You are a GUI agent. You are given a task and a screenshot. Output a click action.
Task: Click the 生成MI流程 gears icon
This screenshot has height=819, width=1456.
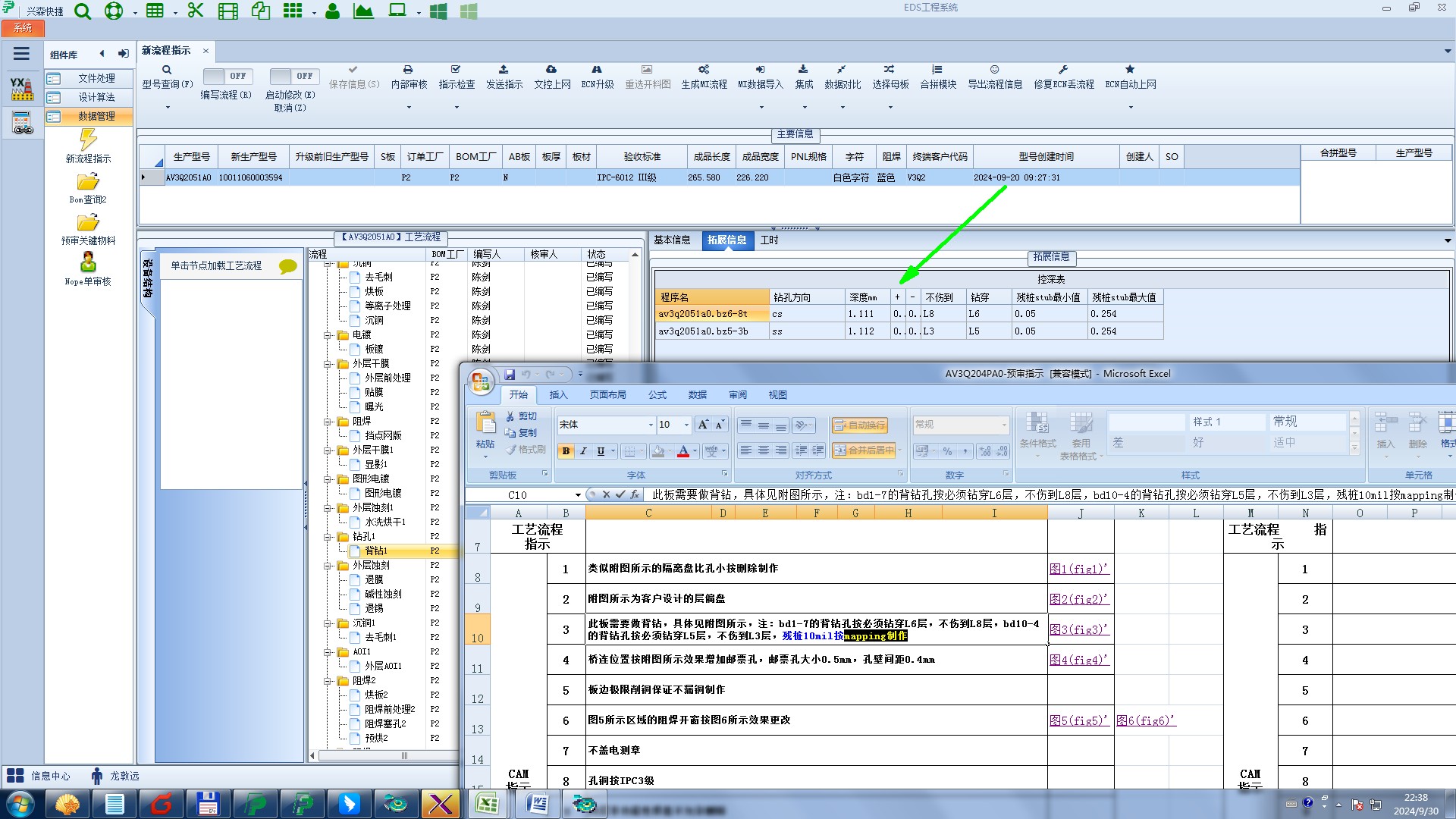[704, 70]
